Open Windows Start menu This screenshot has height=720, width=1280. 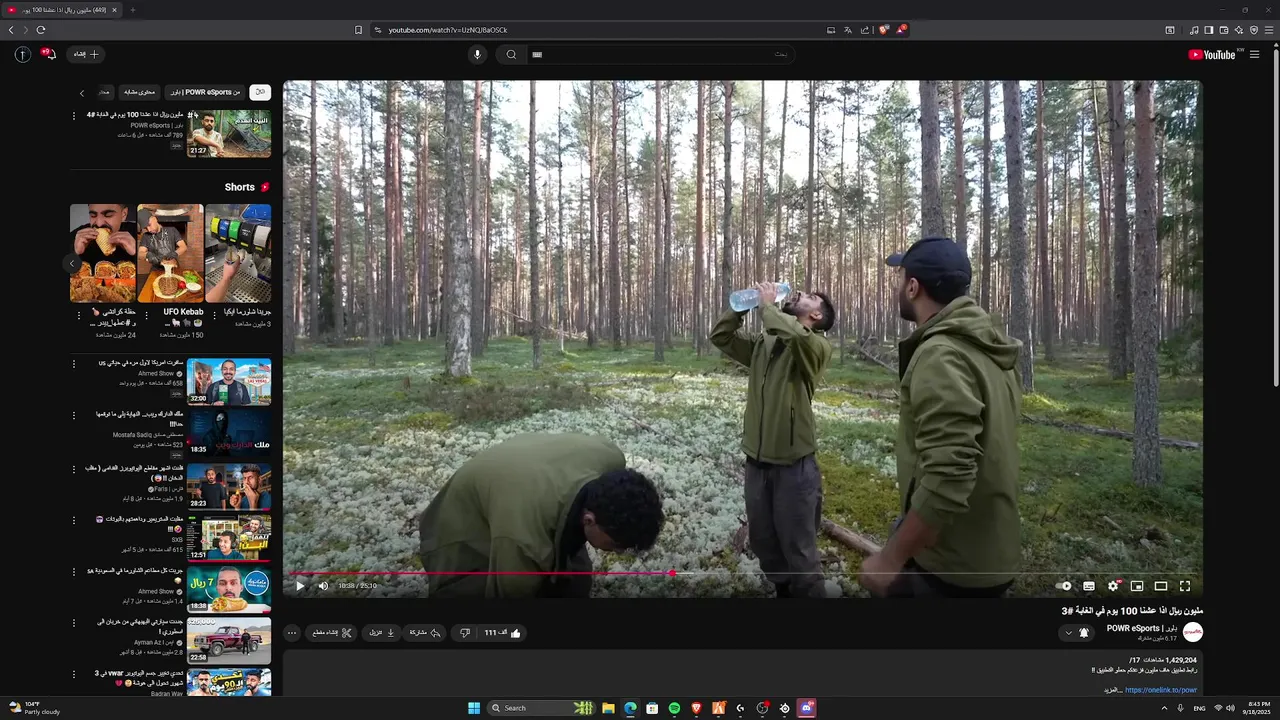[x=474, y=708]
